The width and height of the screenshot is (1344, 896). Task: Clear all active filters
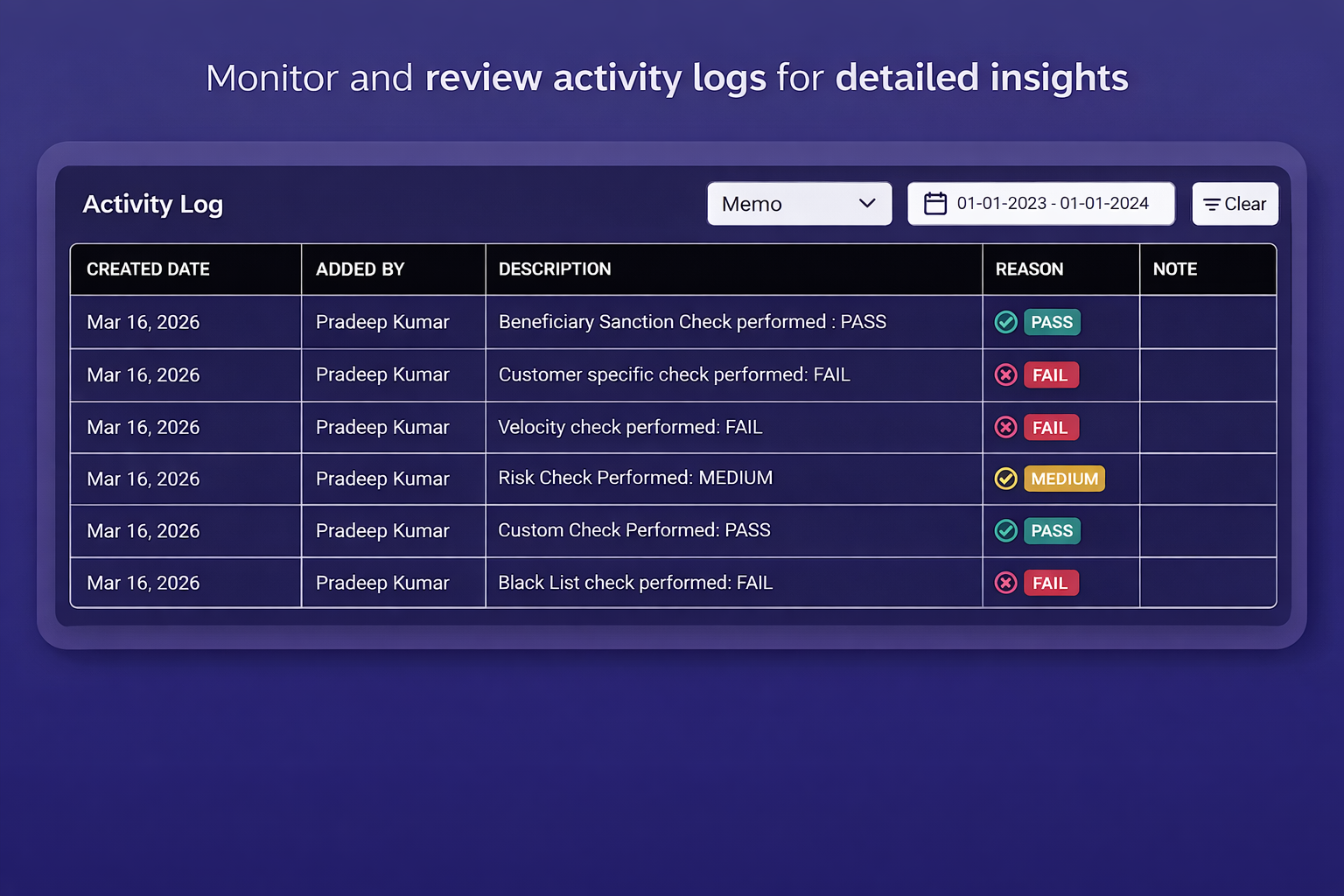pos(1235,204)
